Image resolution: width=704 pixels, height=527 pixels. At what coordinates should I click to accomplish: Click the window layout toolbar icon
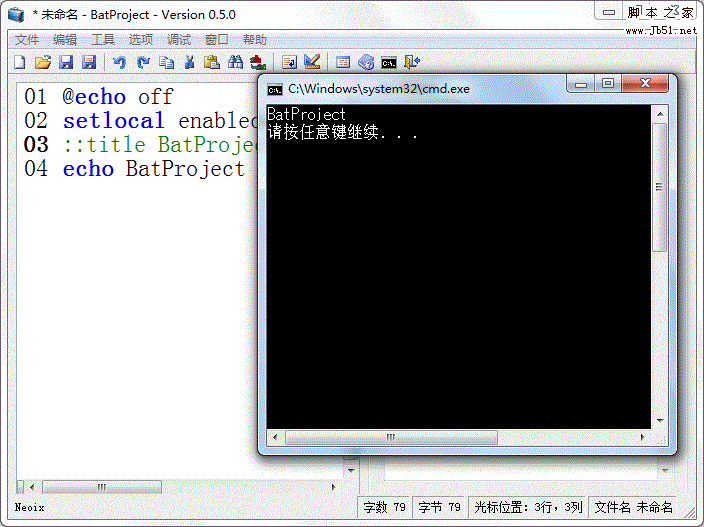point(343,62)
